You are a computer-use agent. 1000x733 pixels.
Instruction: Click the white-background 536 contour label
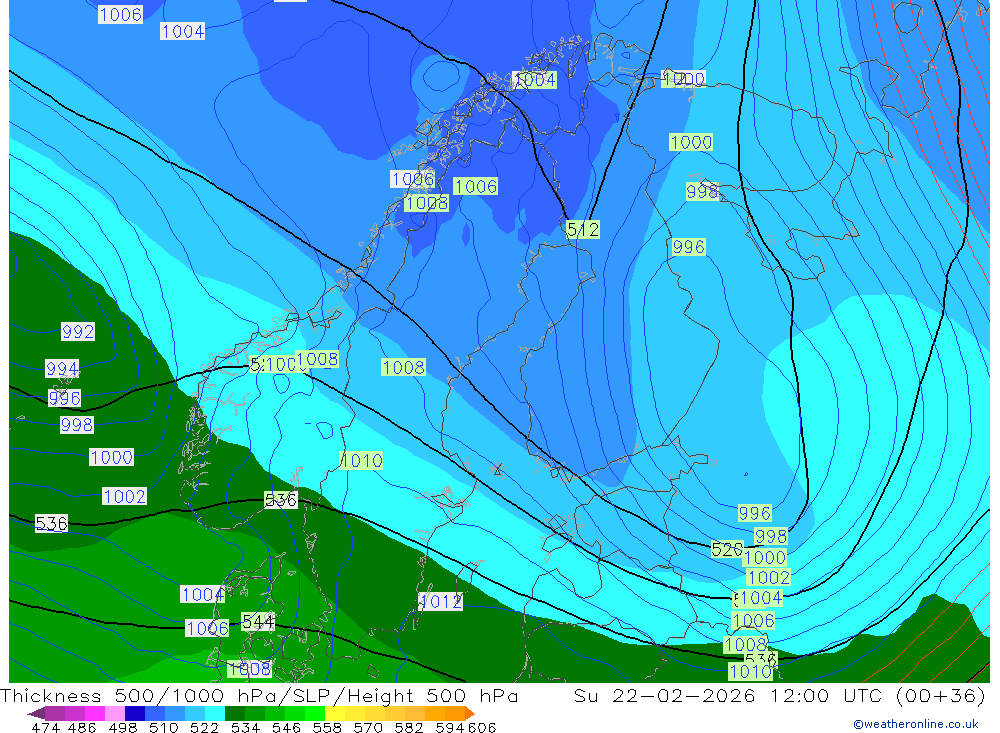[x=51, y=523]
